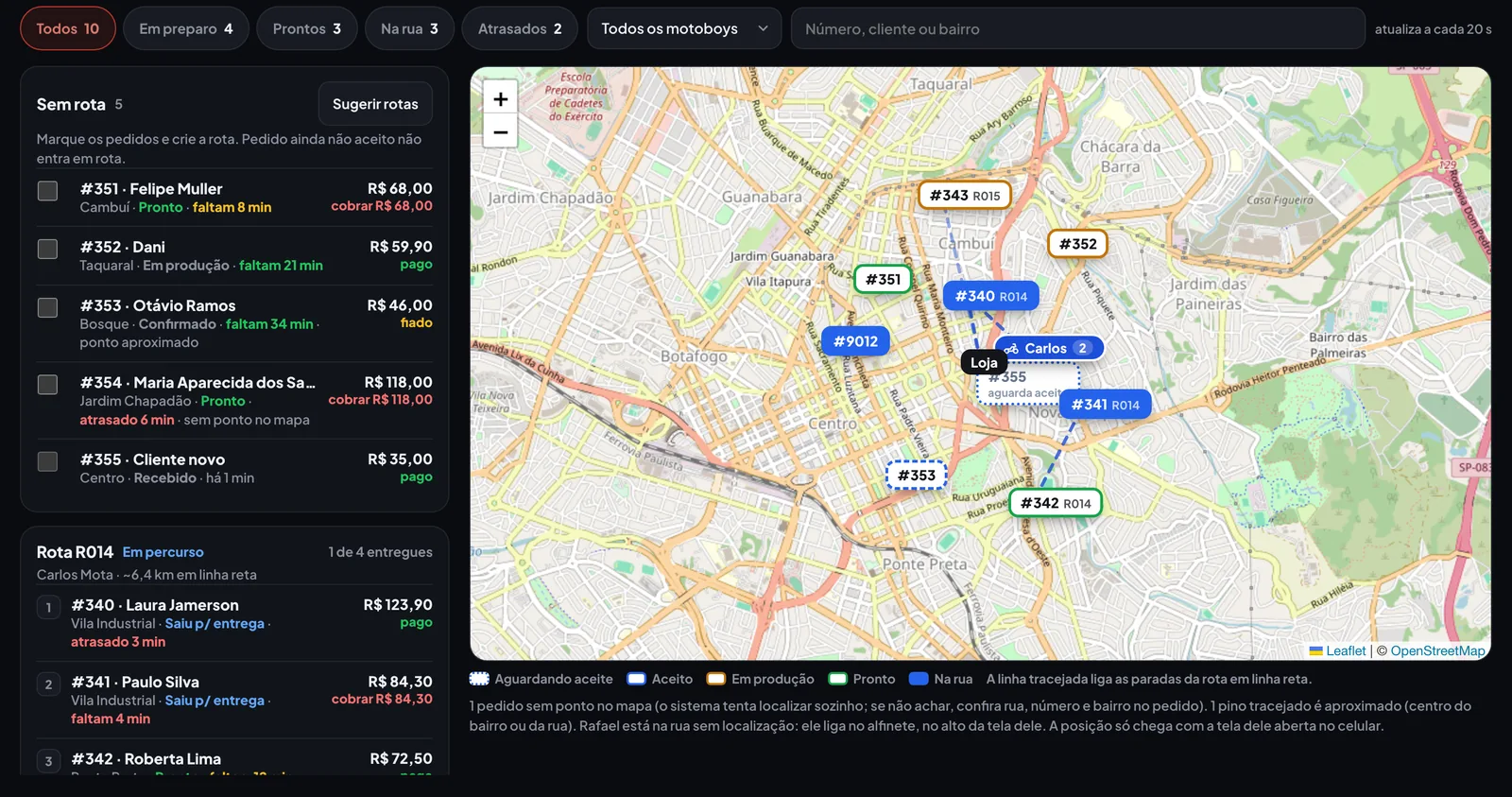The height and width of the screenshot is (797, 1512).
Task: Open map pin #351
Action: click(883, 279)
